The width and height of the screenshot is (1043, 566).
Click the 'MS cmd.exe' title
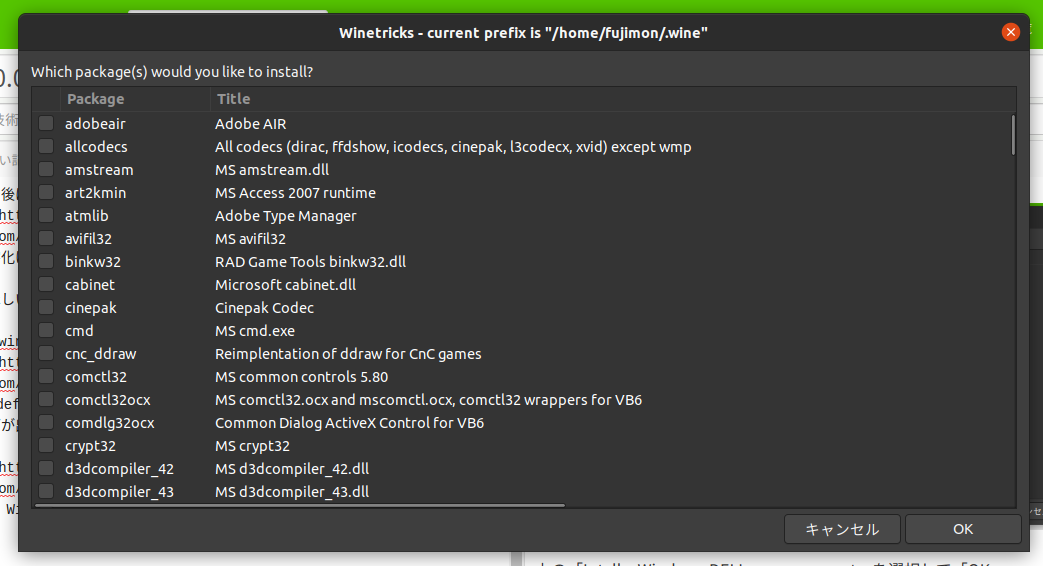point(255,331)
